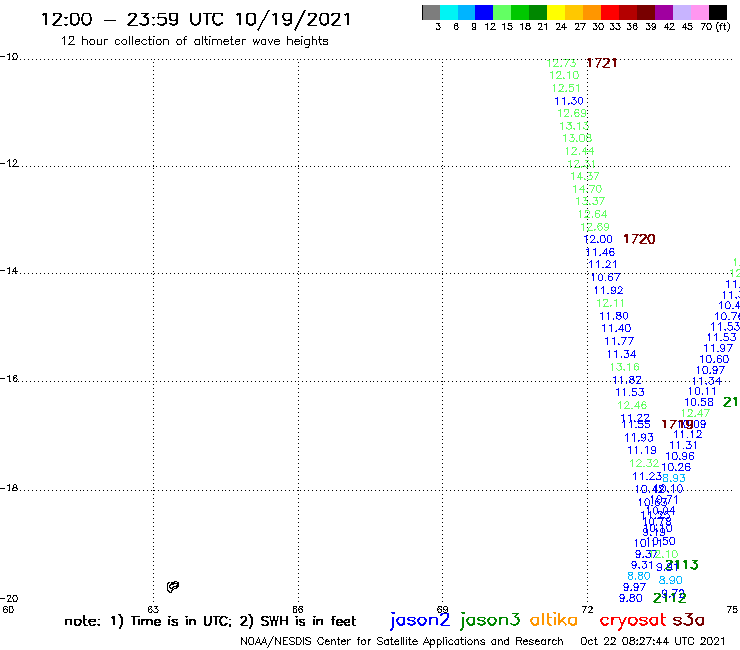
Task: Click the pass time label '1720'
Action: pos(639,239)
